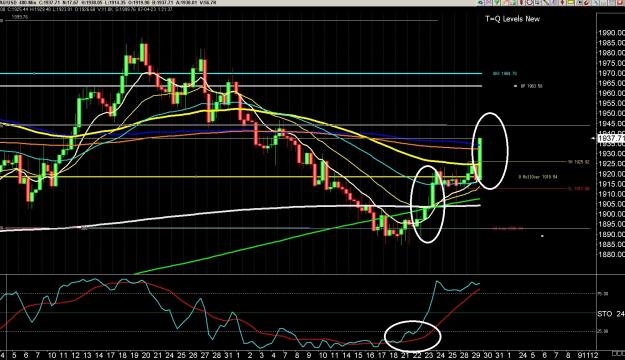Select the yellow horizontal rollover level line
Image resolution: width=625 pixels, height=360 pixels.
pos(239,177)
